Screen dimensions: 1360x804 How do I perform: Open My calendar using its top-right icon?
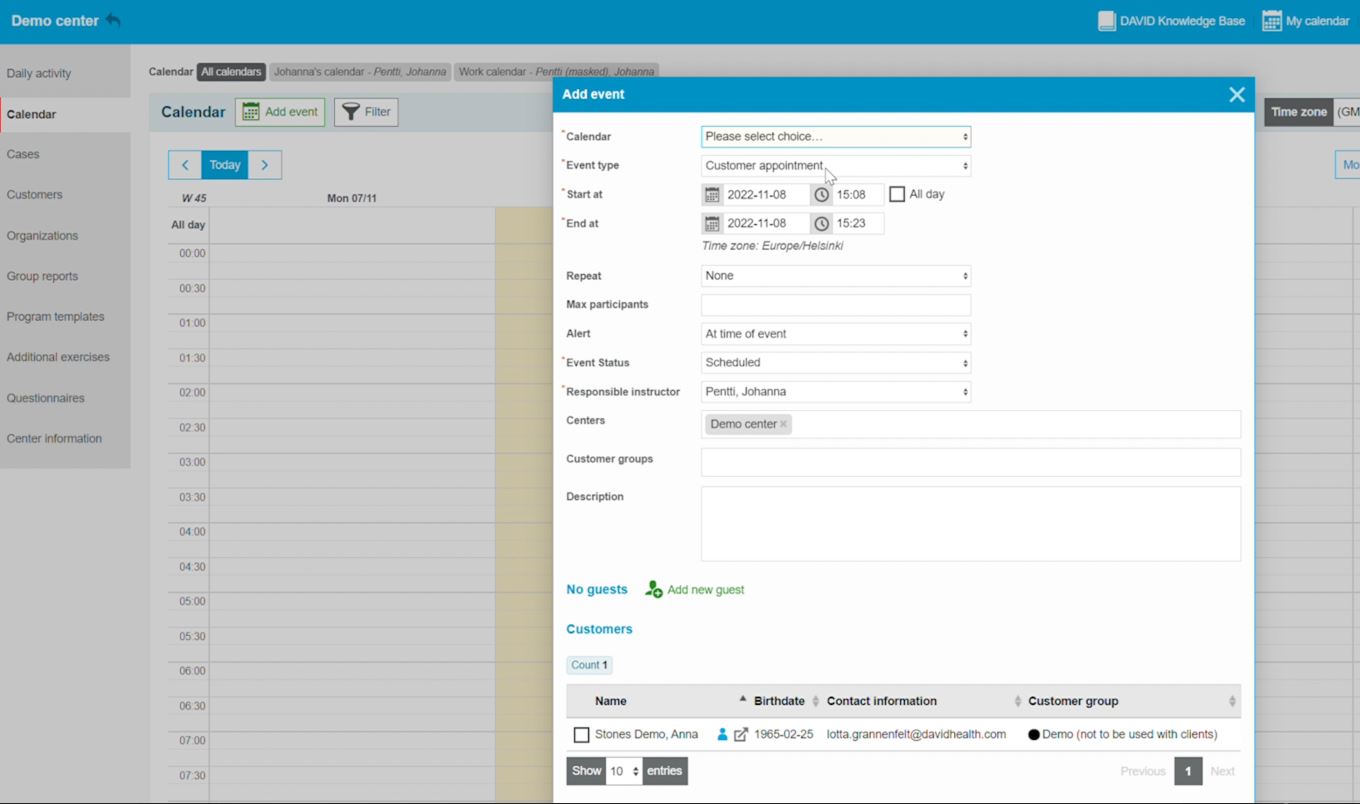click(1270, 19)
